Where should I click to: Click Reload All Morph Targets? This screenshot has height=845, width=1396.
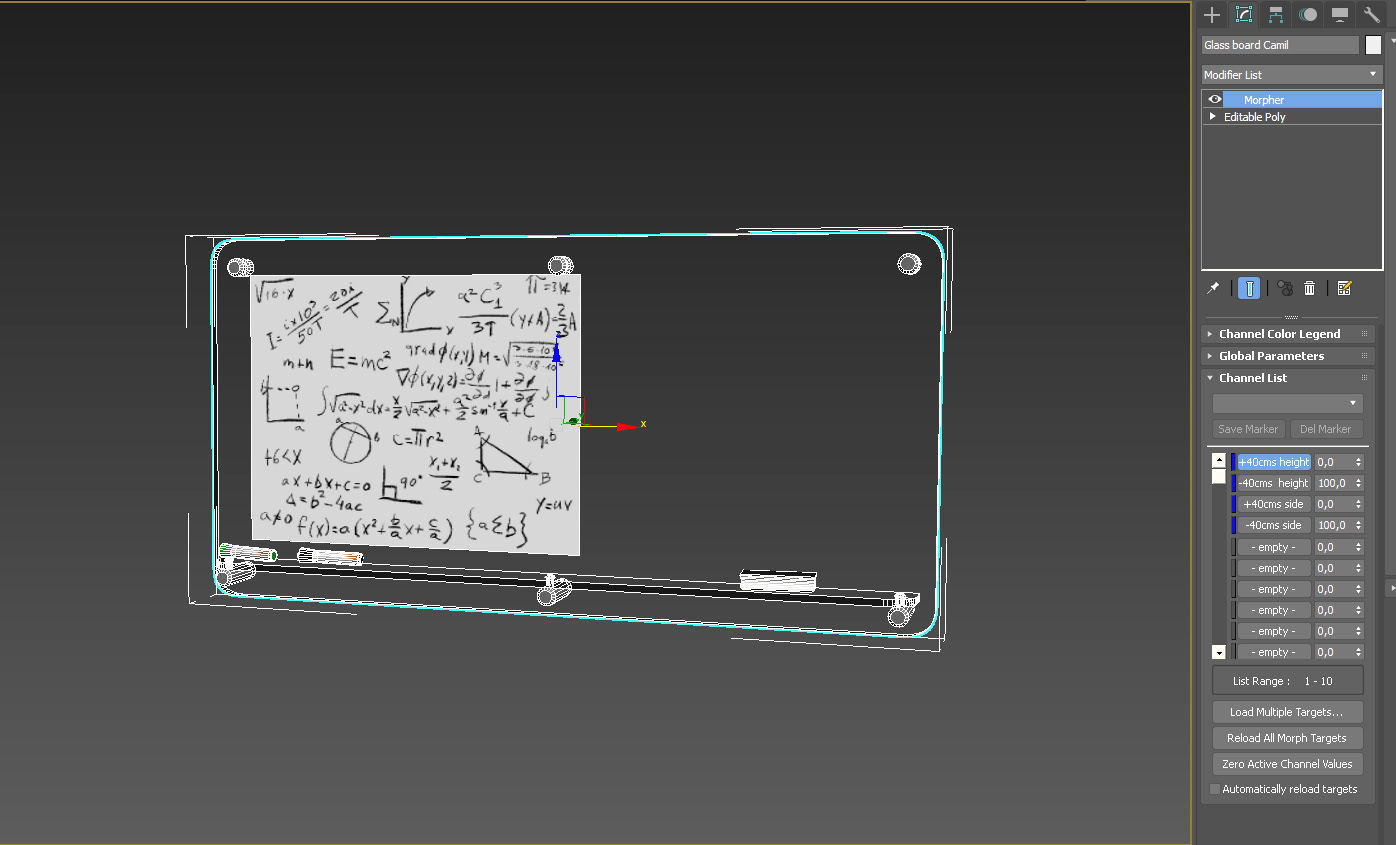[1288, 738]
